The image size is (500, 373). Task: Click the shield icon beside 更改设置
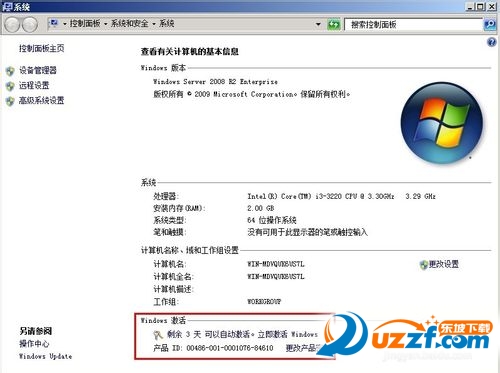click(423, 265)
